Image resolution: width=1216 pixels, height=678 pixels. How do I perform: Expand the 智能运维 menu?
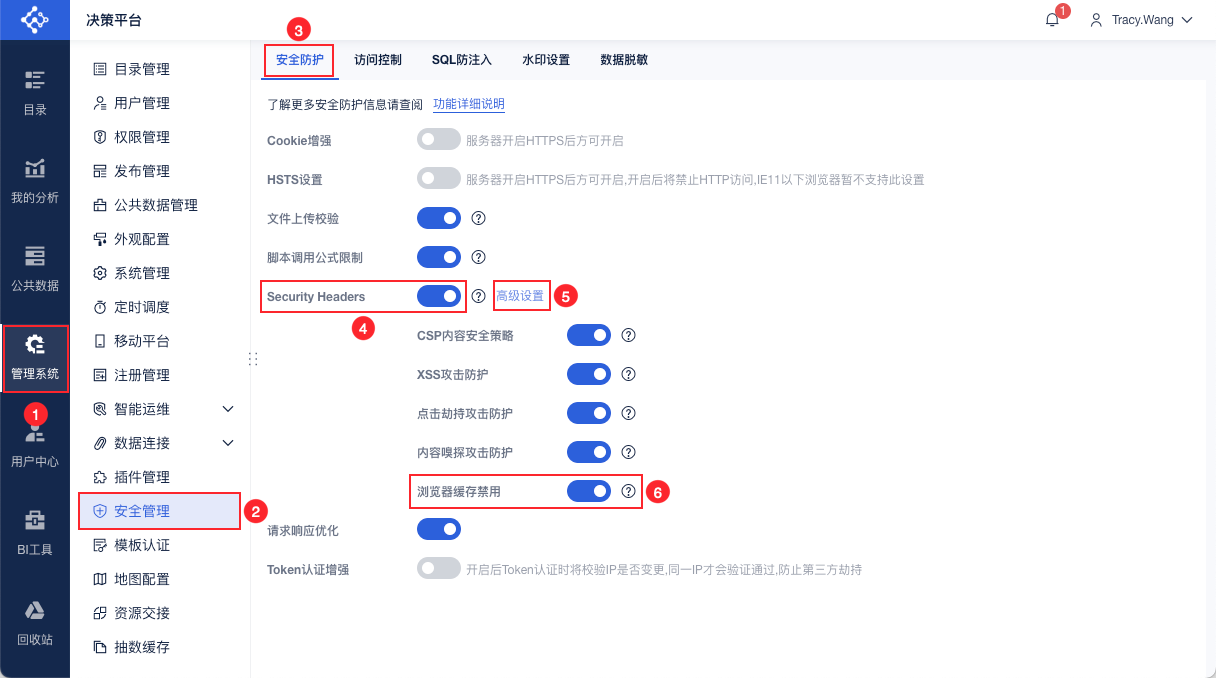click(x=228, y=409)
